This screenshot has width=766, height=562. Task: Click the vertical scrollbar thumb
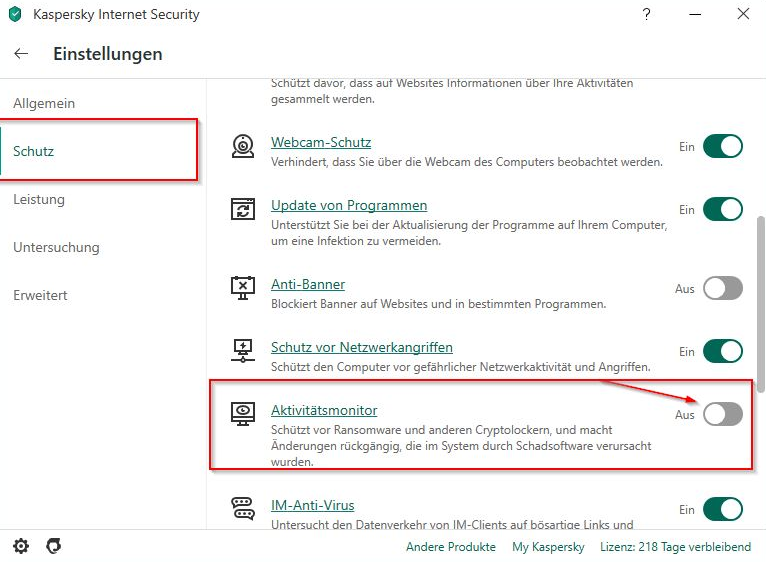click(761, 304)
